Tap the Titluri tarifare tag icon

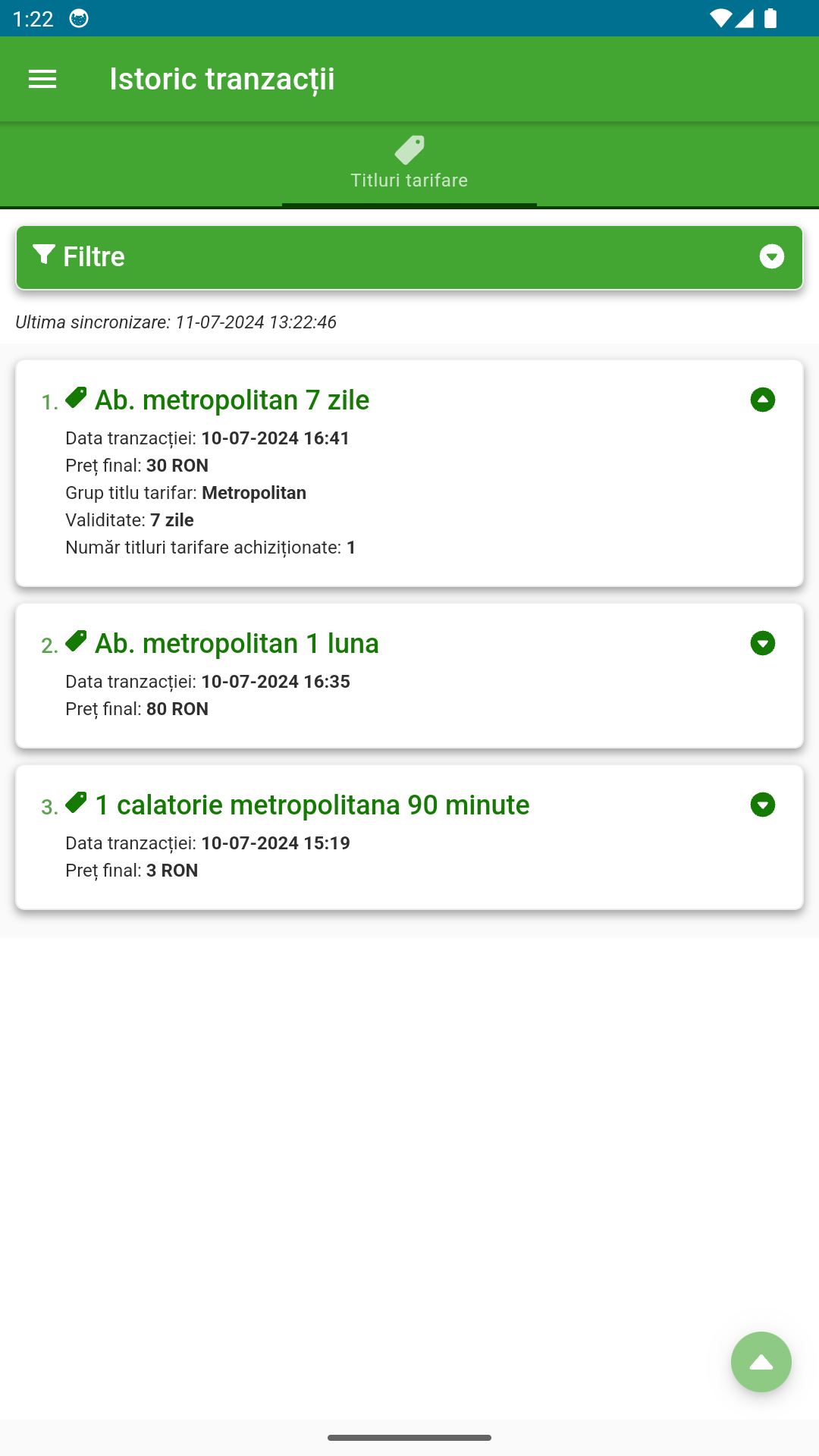[x=409, y=150]
